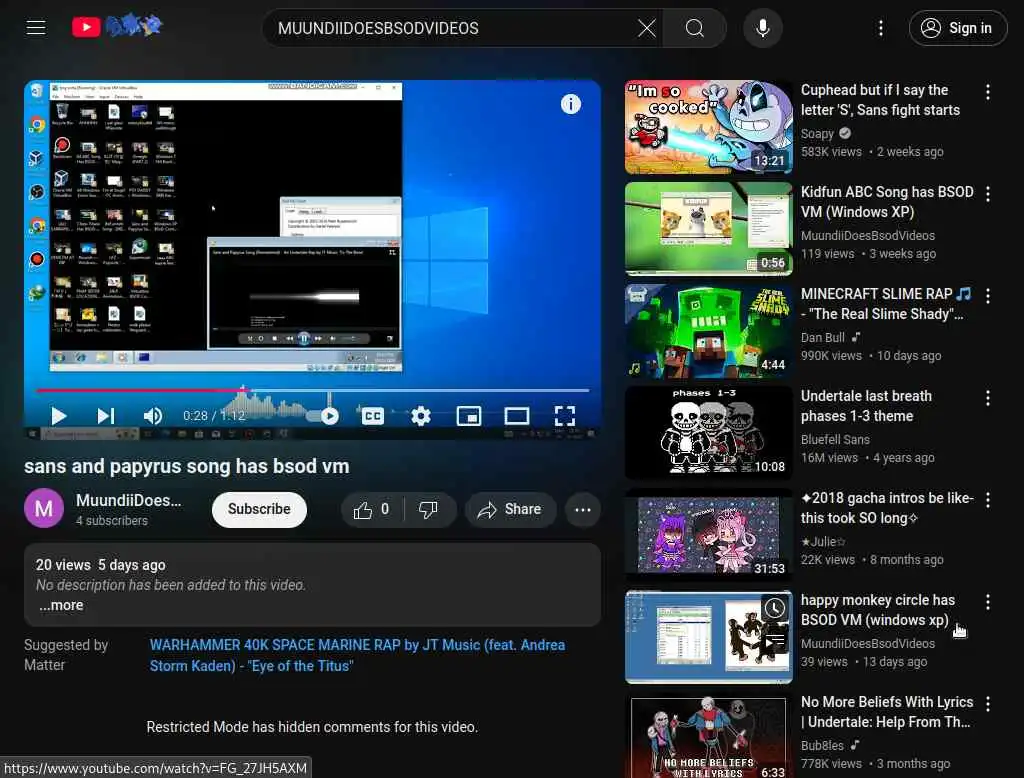Open the Dan Bull channel name

pos(823,337)
